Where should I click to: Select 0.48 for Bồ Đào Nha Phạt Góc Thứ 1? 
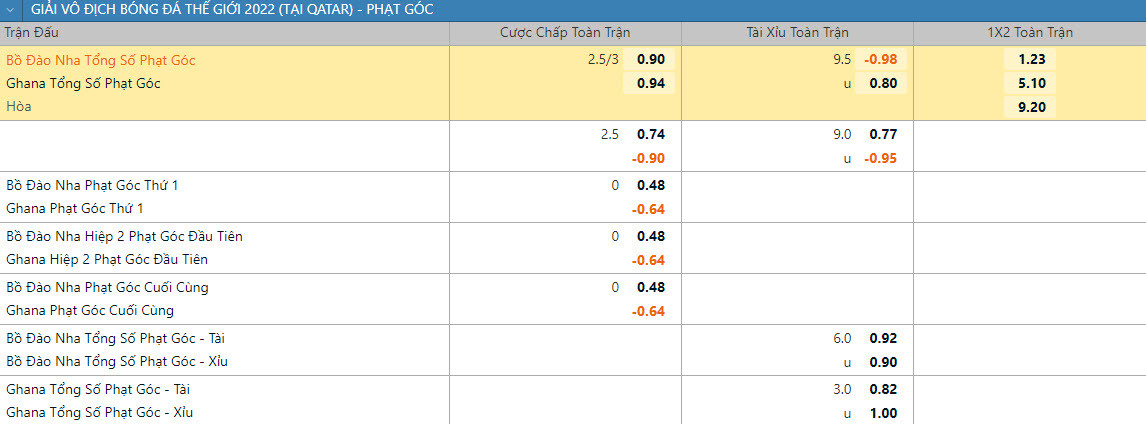pyautogui.click(x=651, y=185)
